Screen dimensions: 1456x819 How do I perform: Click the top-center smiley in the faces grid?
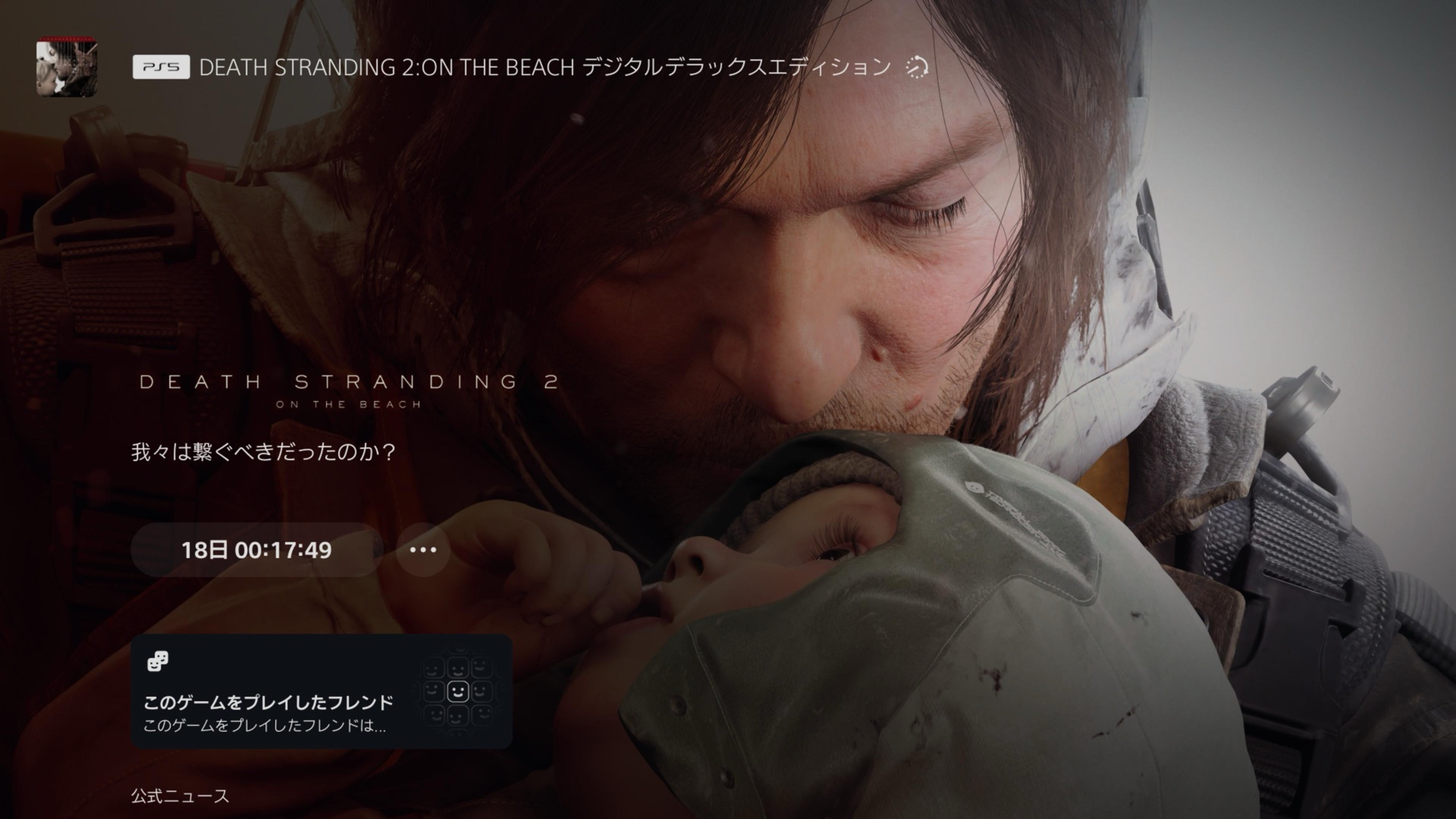pos(458,667)
